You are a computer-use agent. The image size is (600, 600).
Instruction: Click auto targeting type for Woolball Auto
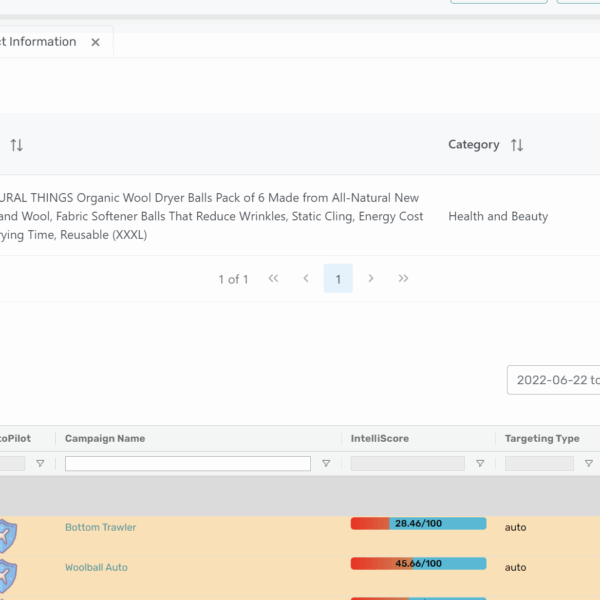pyautogui.click(x=515, y=567)
